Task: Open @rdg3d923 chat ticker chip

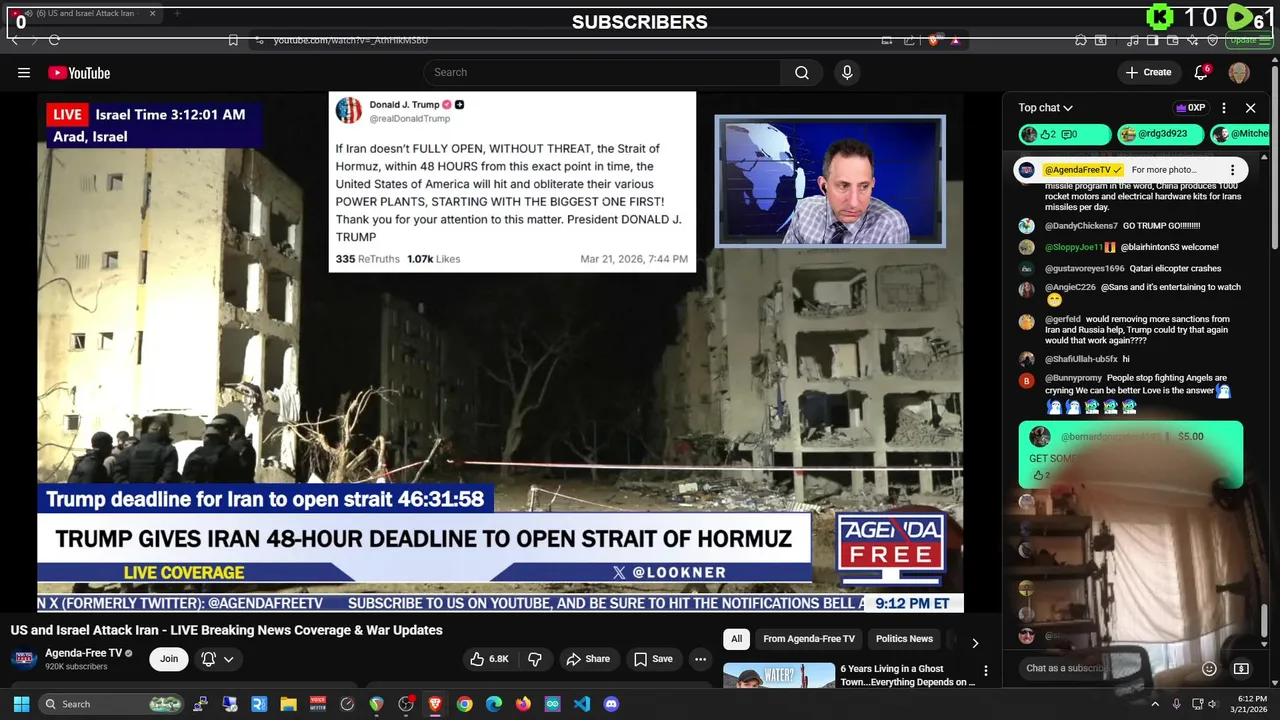Action: 1158,134
